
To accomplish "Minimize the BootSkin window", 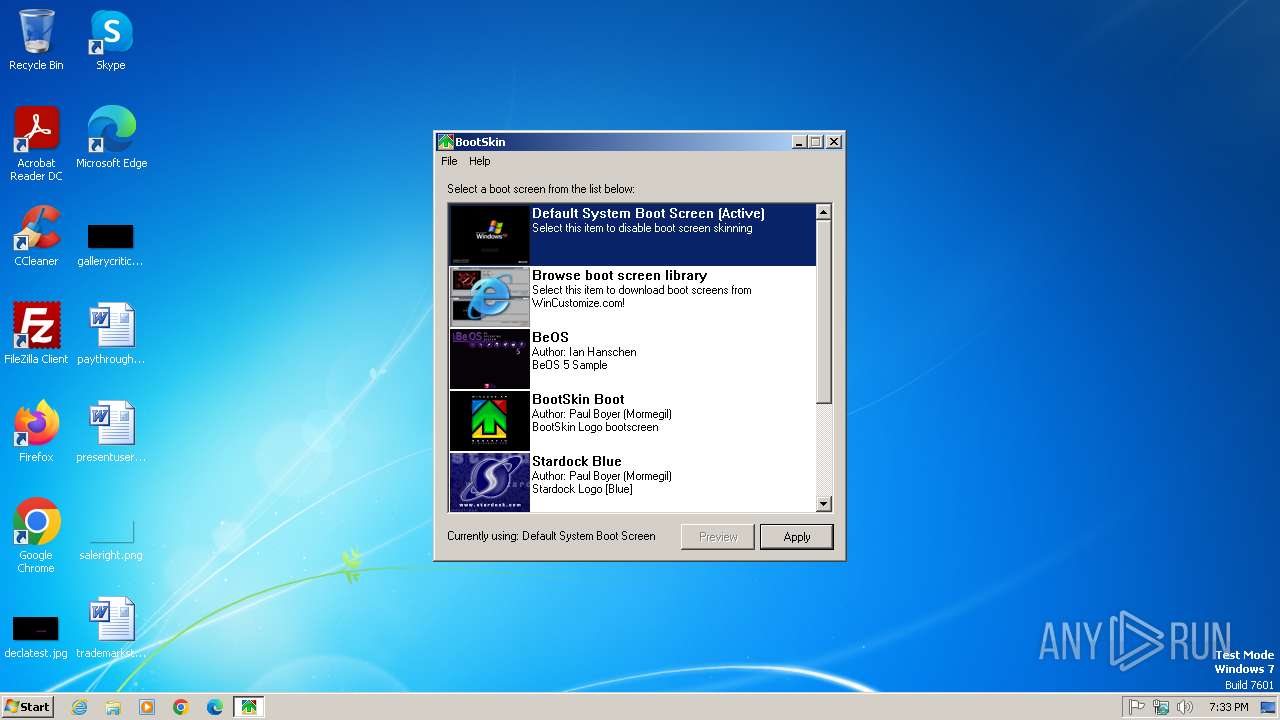I will pos(799,142).
